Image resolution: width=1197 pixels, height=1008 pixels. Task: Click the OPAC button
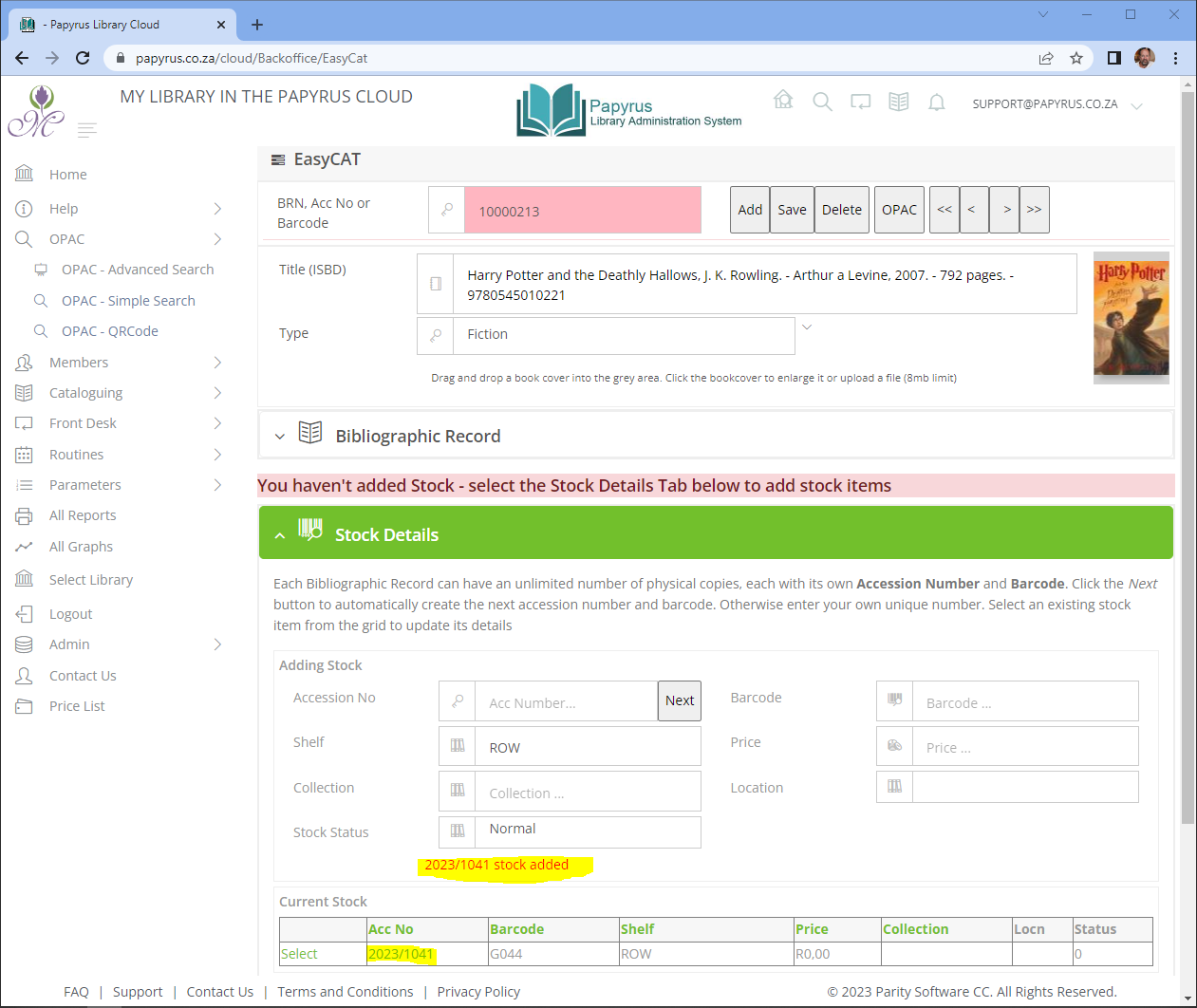(899, 210)
